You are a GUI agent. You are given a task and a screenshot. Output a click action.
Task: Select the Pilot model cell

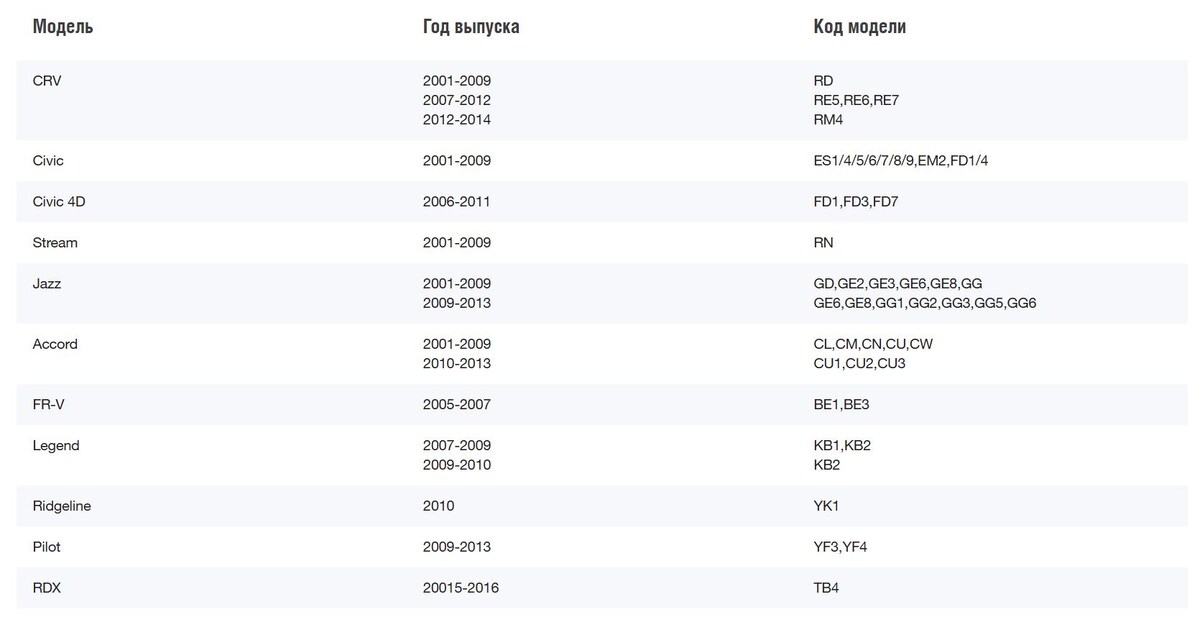[x=47, y=547]
